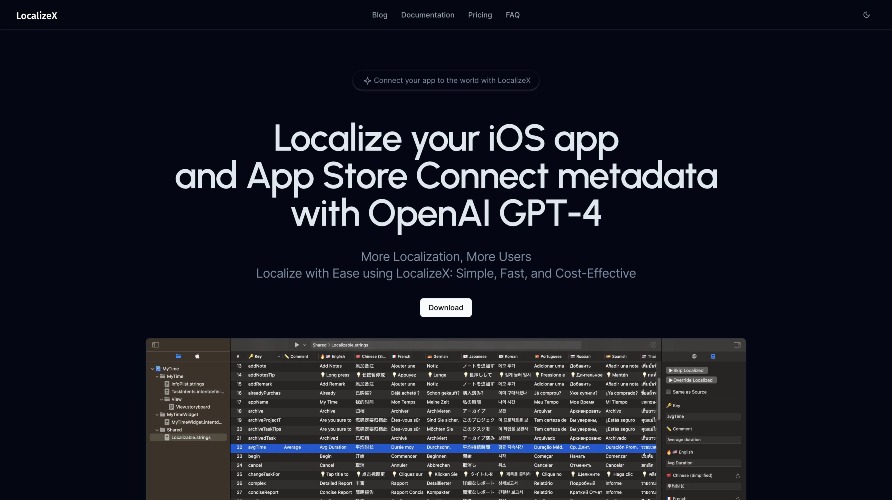Select the Apple icon in sidebar
Screen dimensions: 892x500
pyautogui.click(x=197, y=356)
